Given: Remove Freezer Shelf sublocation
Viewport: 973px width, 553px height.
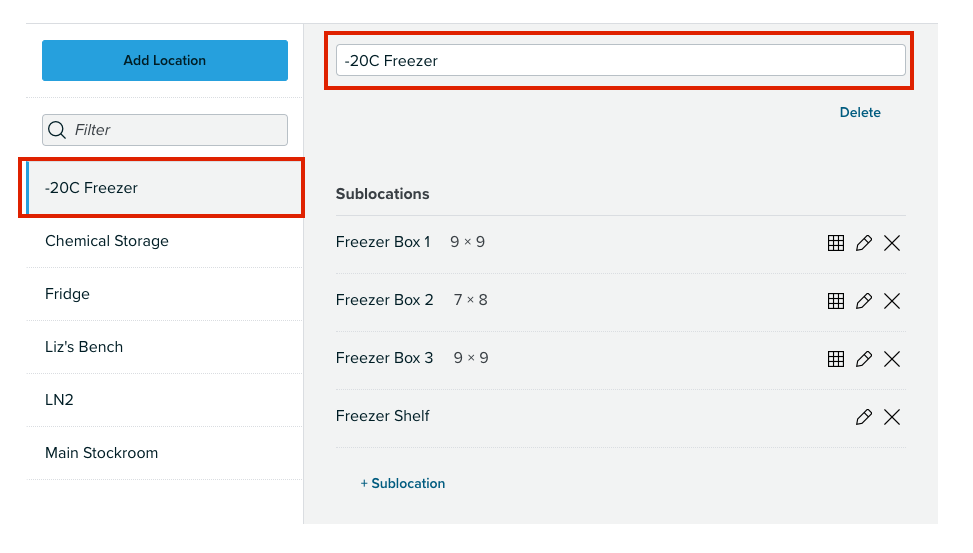Looking at the screenshot, I should click(x=892, y=417).
